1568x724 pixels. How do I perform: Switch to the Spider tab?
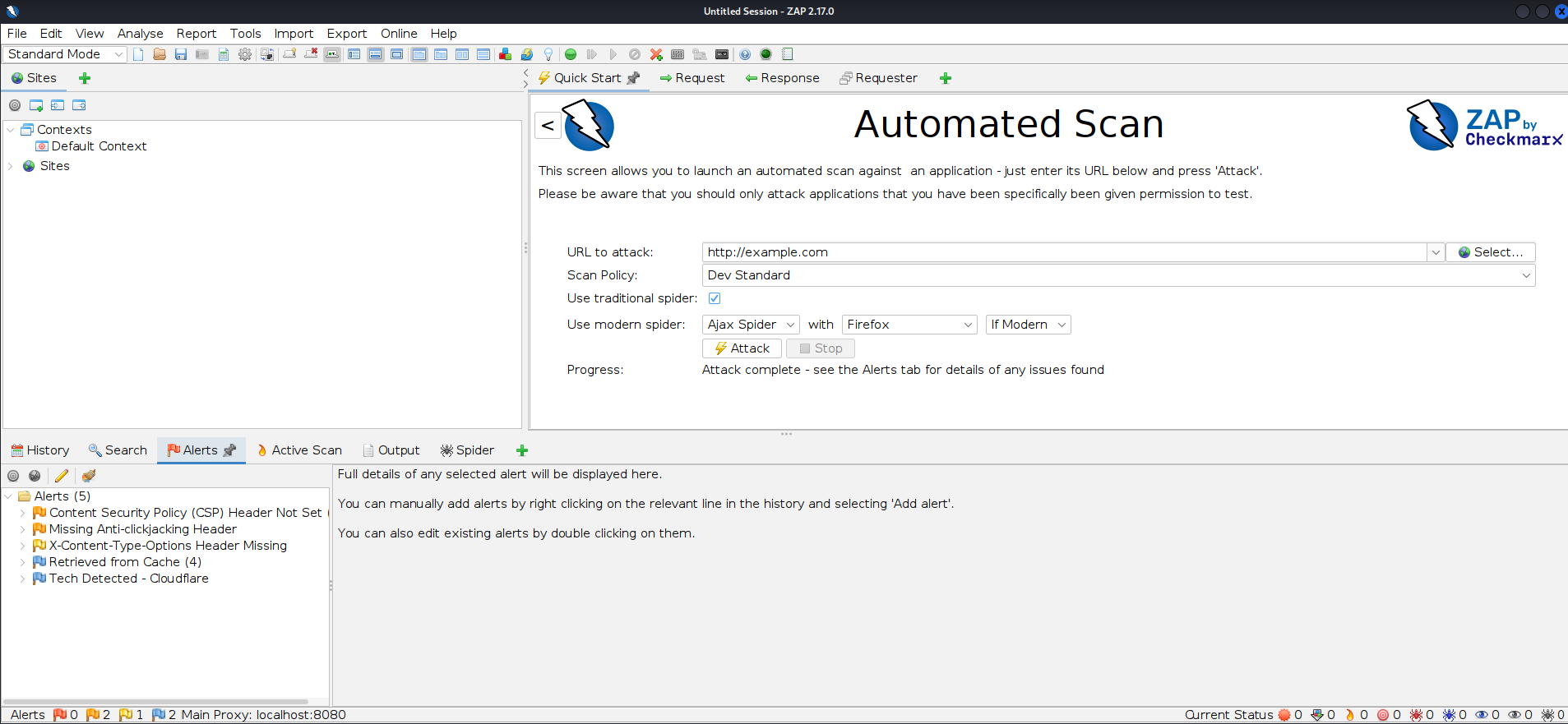tap(467, 450)
